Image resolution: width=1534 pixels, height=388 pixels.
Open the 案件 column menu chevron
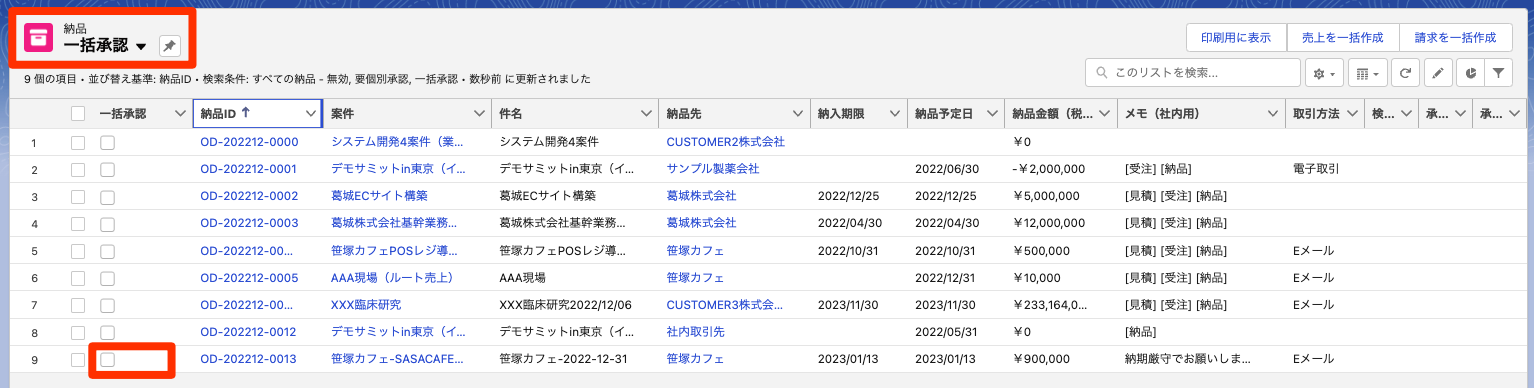479,114
